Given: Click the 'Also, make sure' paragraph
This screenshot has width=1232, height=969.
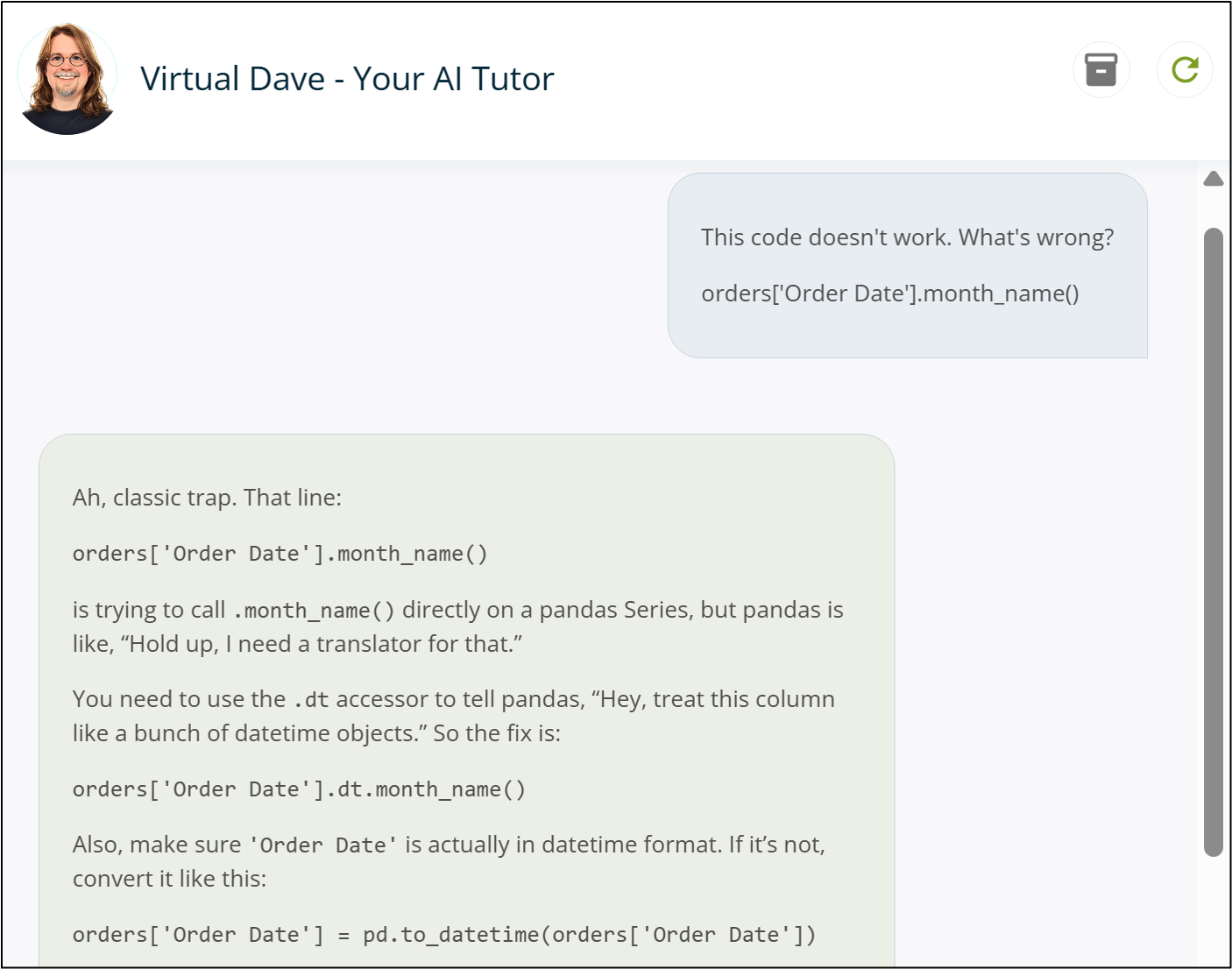Looking at the screenshot, I should (x=449, y=861).
